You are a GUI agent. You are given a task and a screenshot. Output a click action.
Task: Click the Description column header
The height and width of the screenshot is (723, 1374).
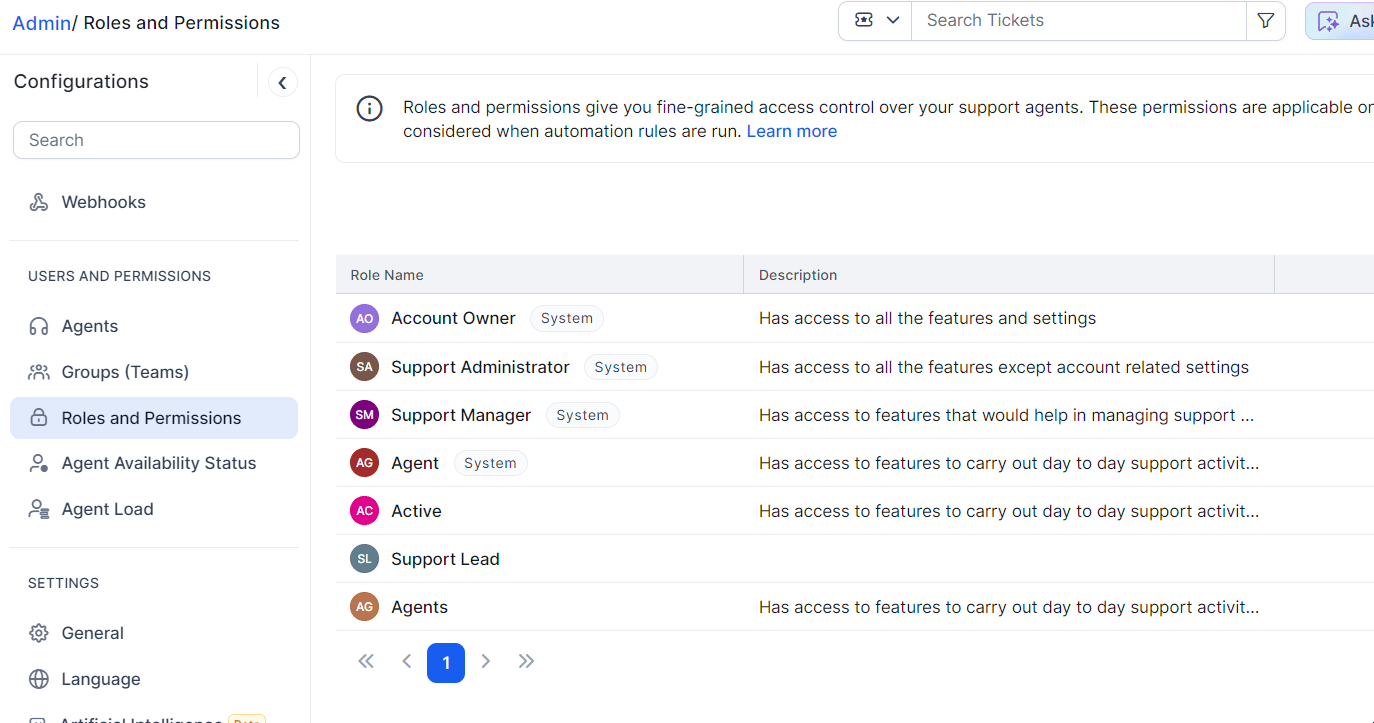click(798, 275)
